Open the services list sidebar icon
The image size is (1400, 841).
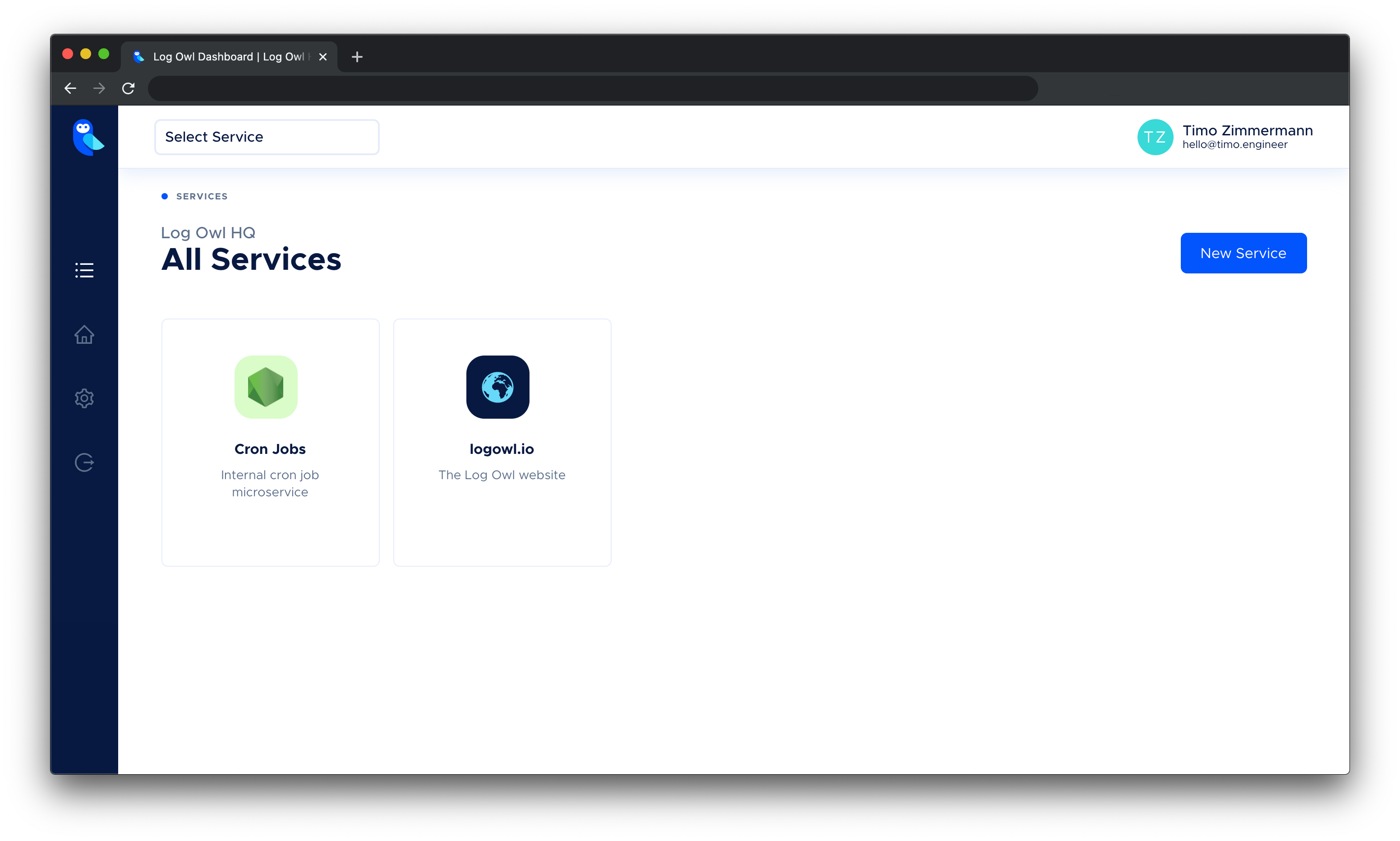coord(84,270)
